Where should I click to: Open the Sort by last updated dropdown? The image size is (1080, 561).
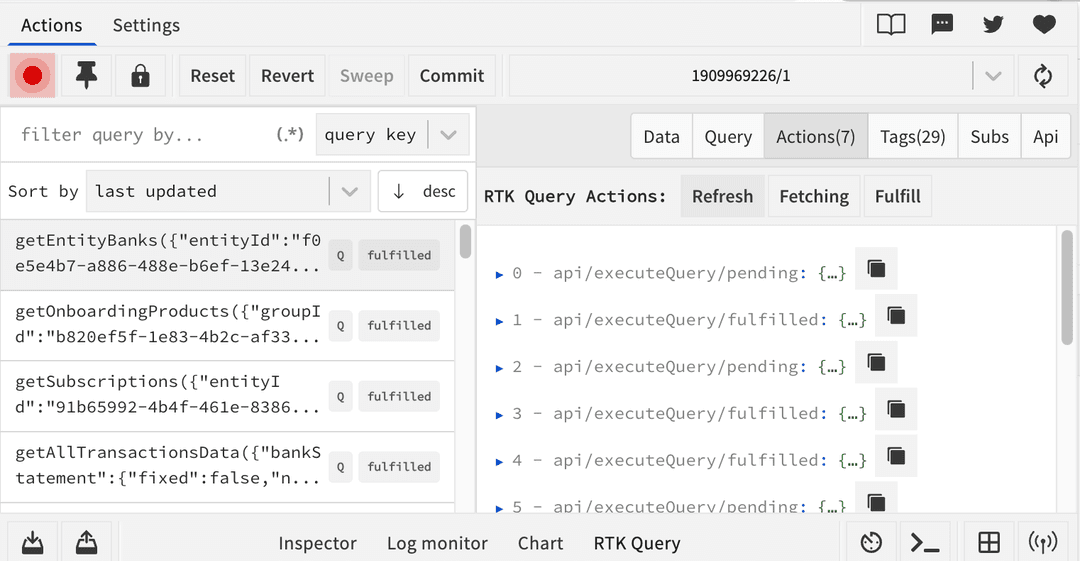click(x=228, y=191)
